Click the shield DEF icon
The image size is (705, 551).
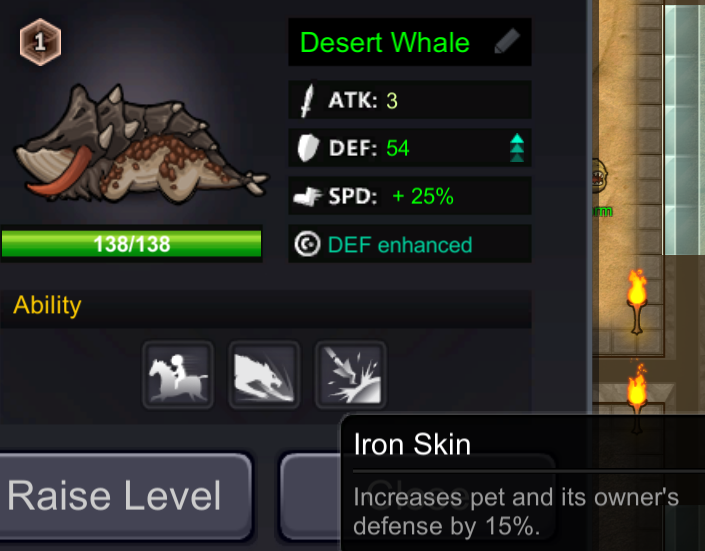[308, 148]
